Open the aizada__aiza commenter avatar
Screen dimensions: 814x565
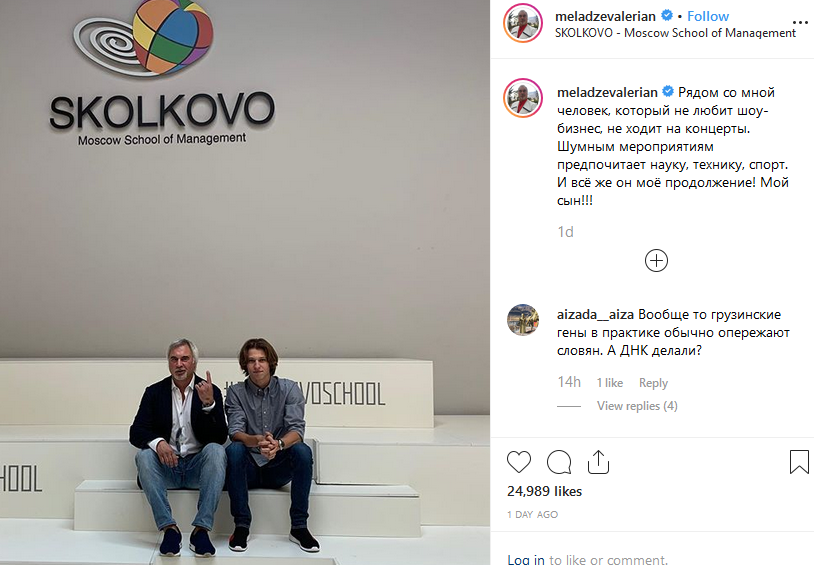[523, 320]
